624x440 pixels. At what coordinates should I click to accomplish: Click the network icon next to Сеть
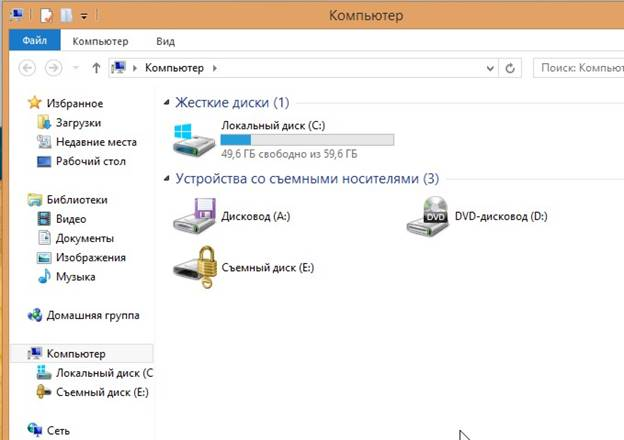click(x=35, y=430)
